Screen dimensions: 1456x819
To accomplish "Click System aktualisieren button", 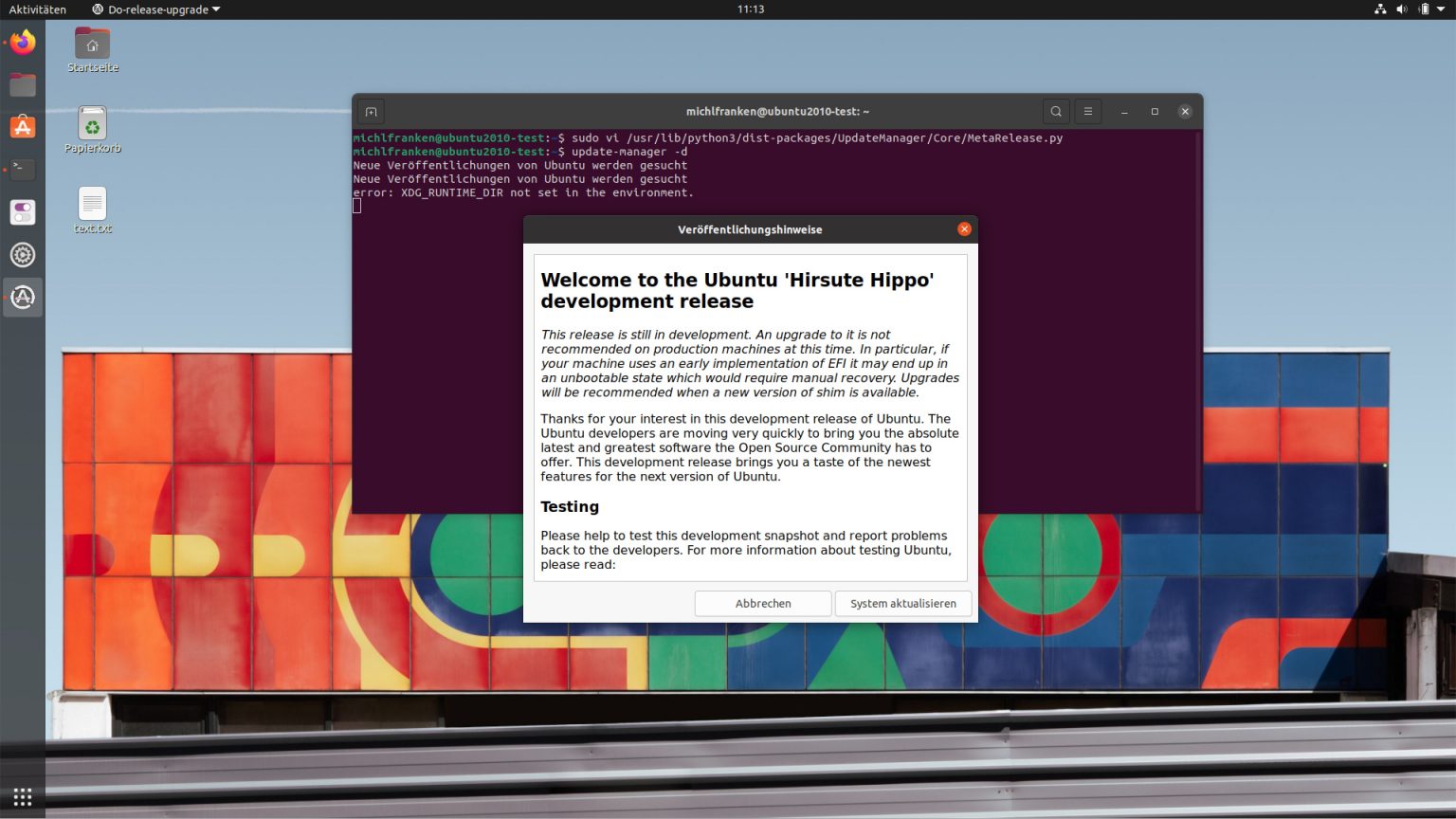I will click(x=903, y=604).
